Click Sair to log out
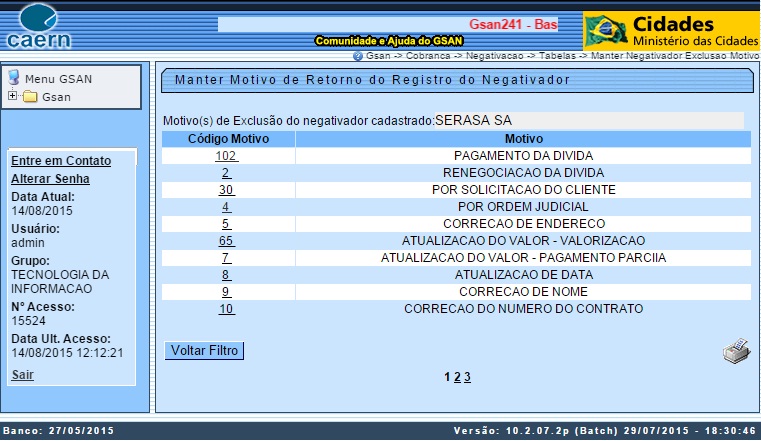The height and width of the screenshot is (441, 761). coord(22,375)
